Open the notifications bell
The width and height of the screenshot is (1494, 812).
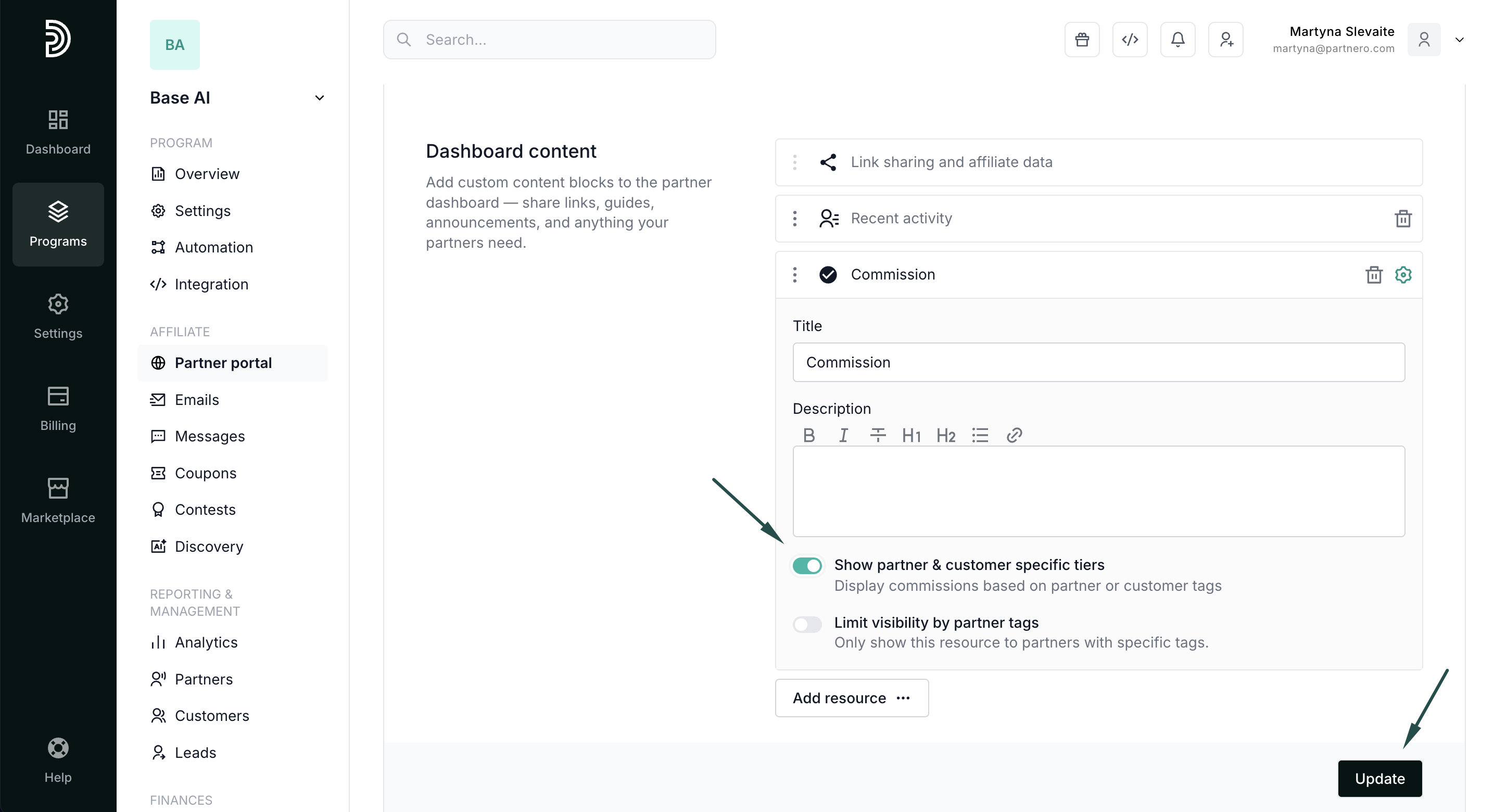1178,40
